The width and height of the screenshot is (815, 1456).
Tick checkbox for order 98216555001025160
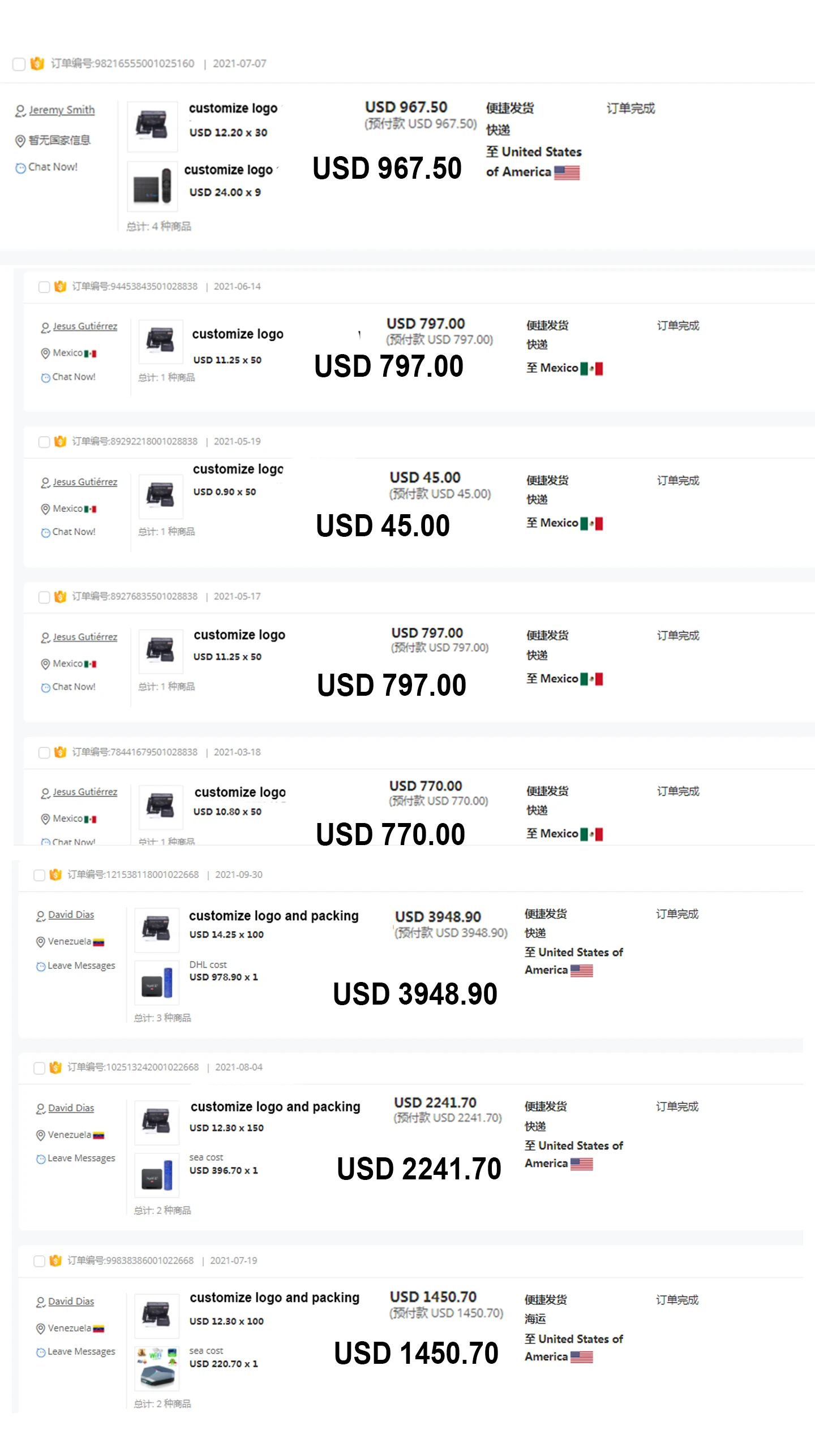click(x=19, y=64)
